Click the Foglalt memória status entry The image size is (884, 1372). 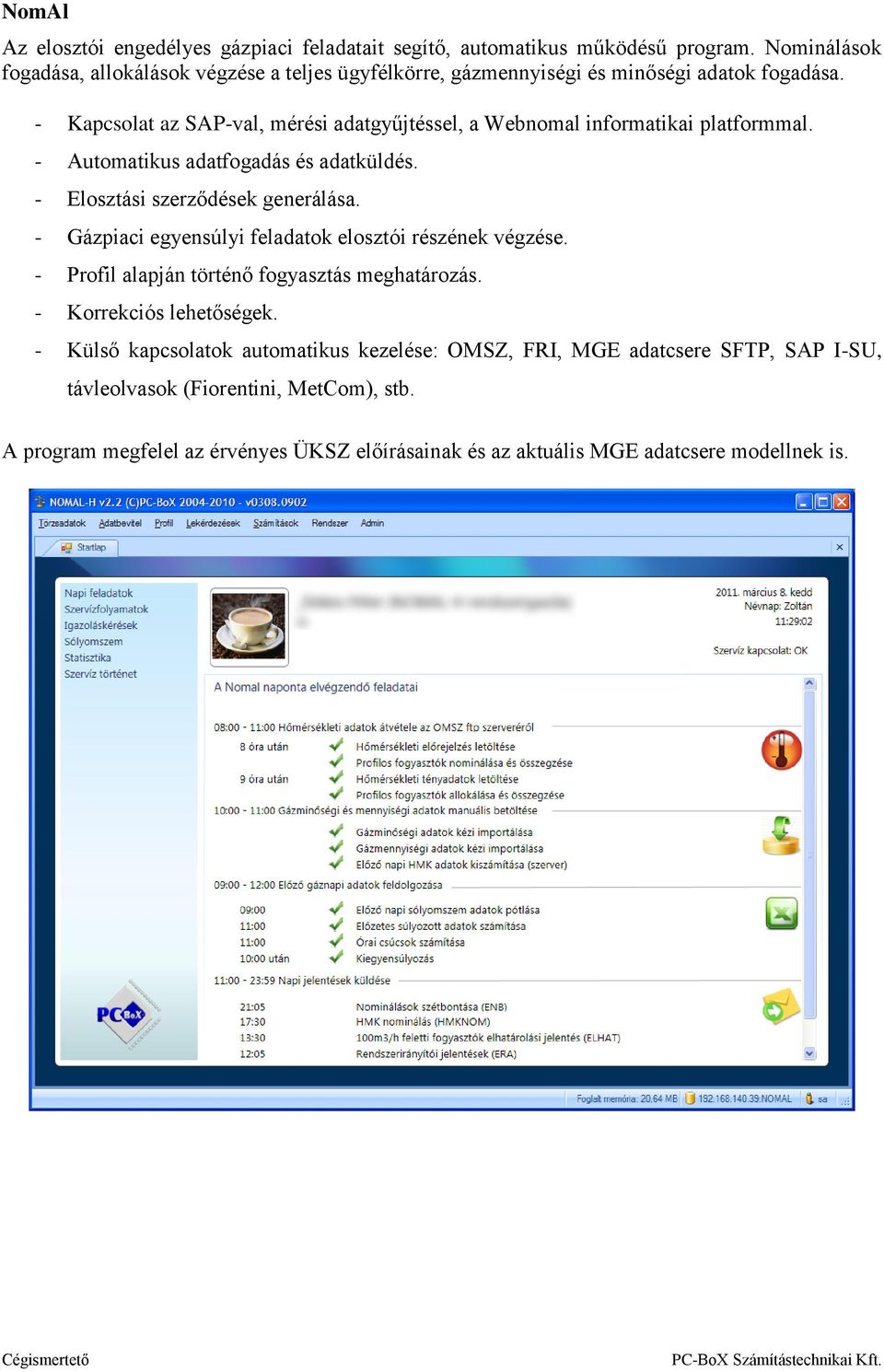click(x=626, y=1099)
